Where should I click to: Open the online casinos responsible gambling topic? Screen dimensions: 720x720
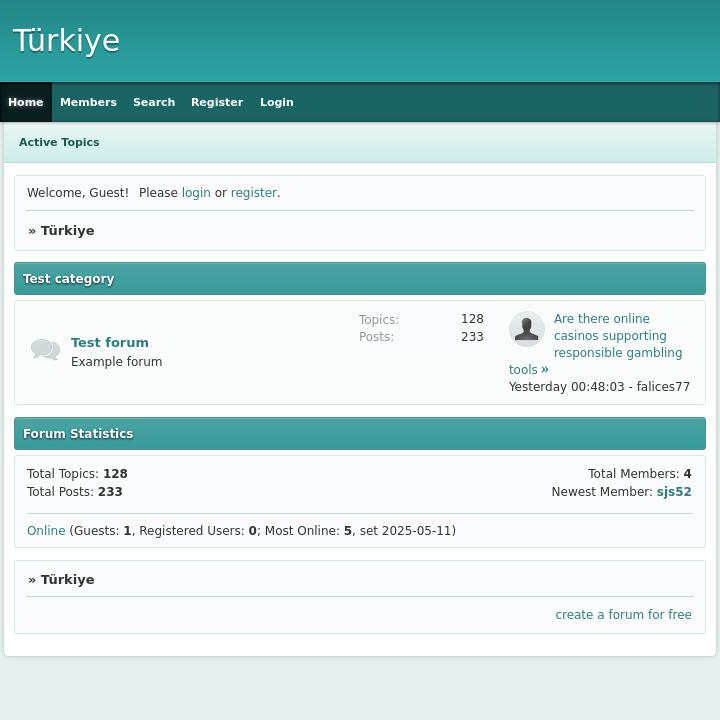point(617,336)
